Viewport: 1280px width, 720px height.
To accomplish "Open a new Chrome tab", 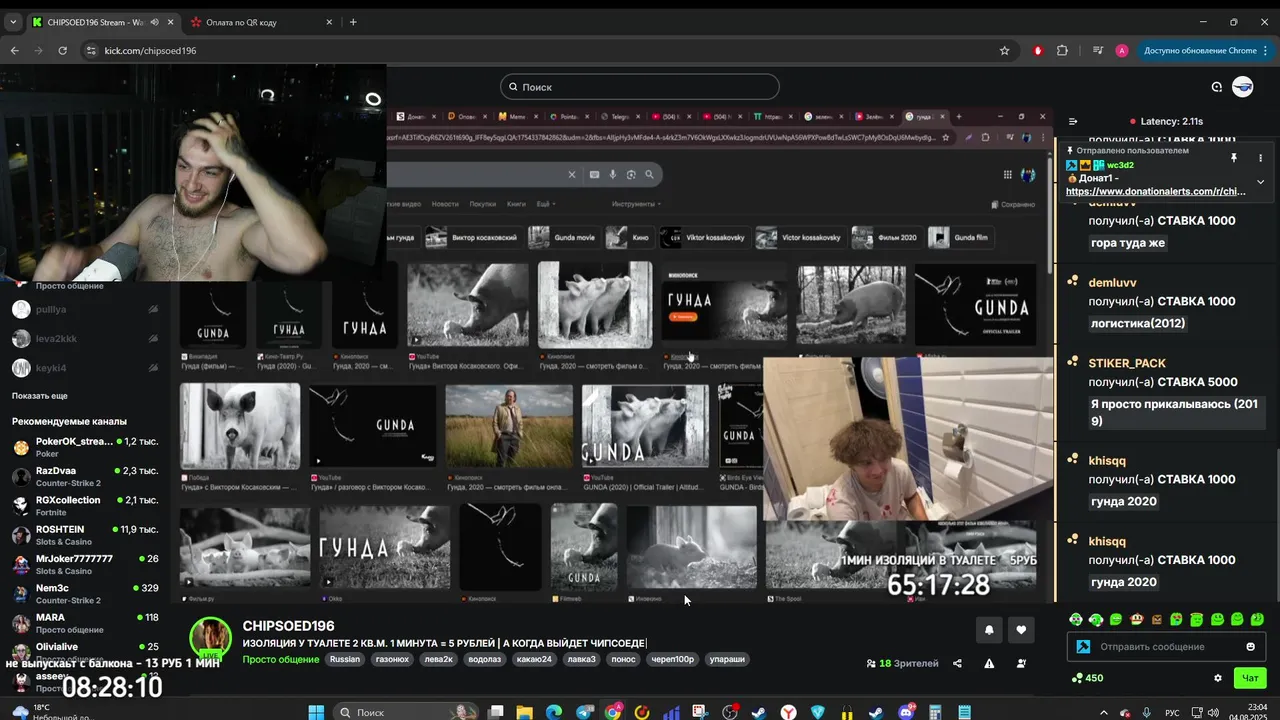I will (x=353, y=22).
